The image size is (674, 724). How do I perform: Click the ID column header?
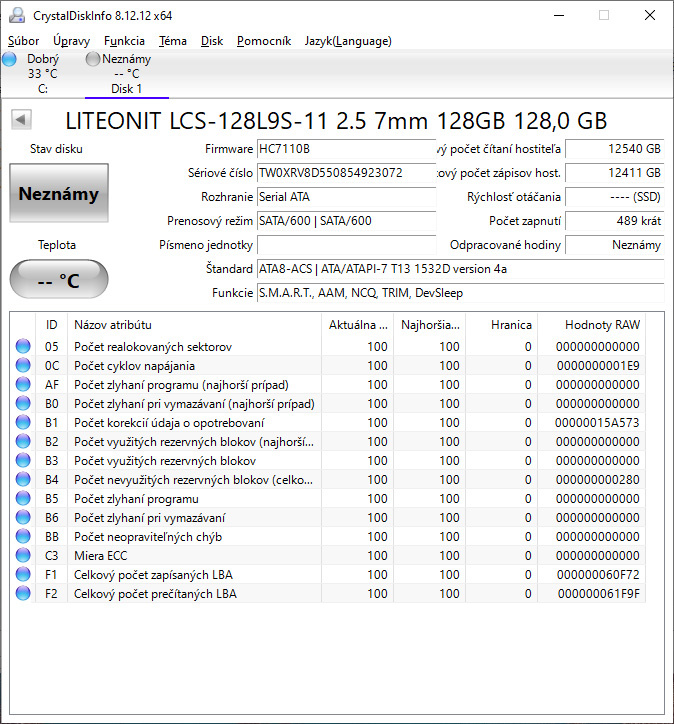pos(51,325)
